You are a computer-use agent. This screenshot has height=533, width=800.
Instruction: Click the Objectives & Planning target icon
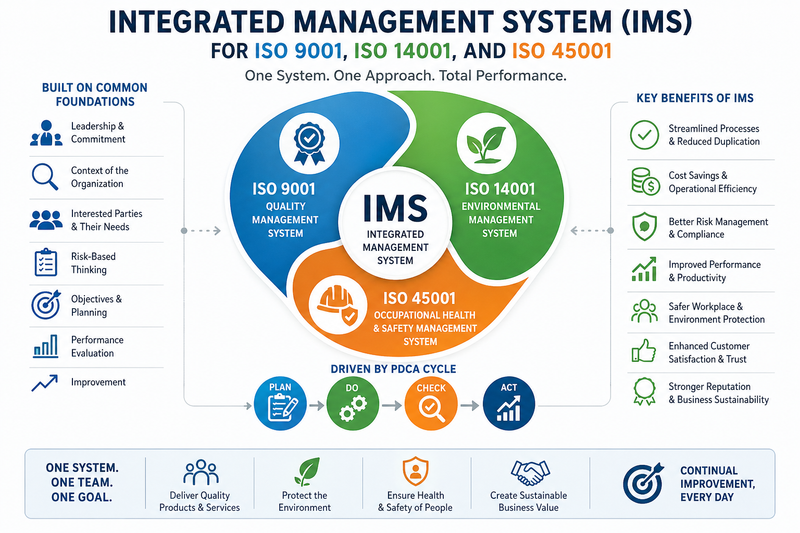point(46,304)
